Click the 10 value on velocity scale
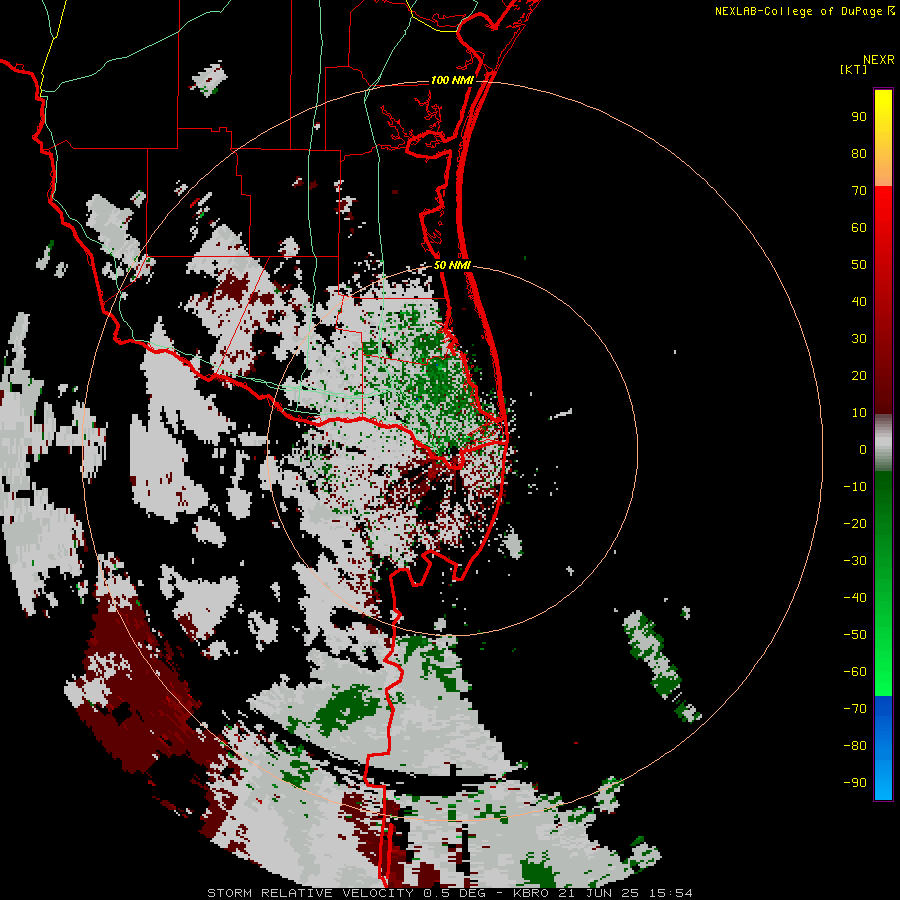Viewport: 900px width, 900px height. coord(859,413)
